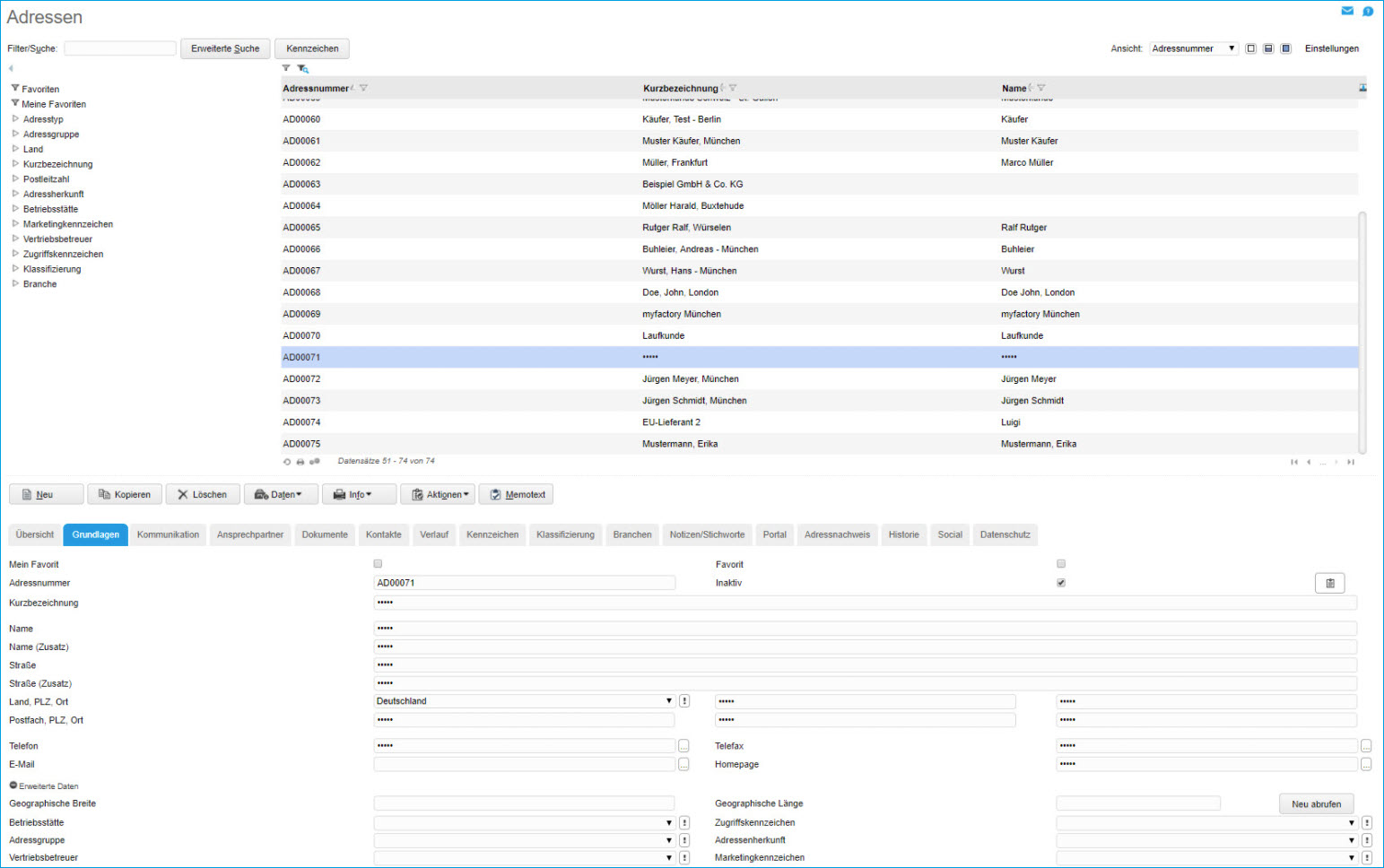
Task: Click into the Filter/Suche input field
Action: 120,48
